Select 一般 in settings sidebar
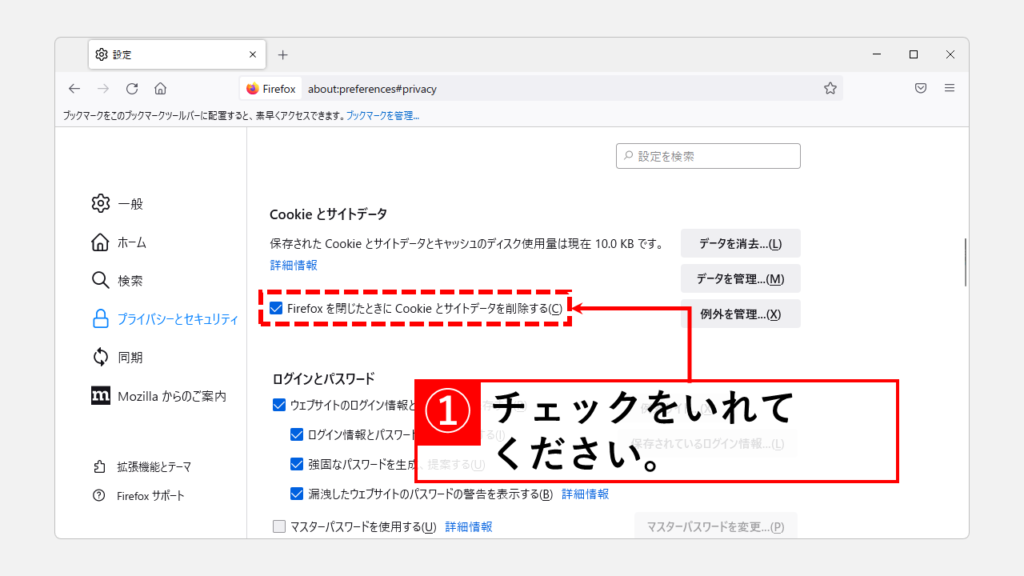1024x576 pixels. [130, 204]
